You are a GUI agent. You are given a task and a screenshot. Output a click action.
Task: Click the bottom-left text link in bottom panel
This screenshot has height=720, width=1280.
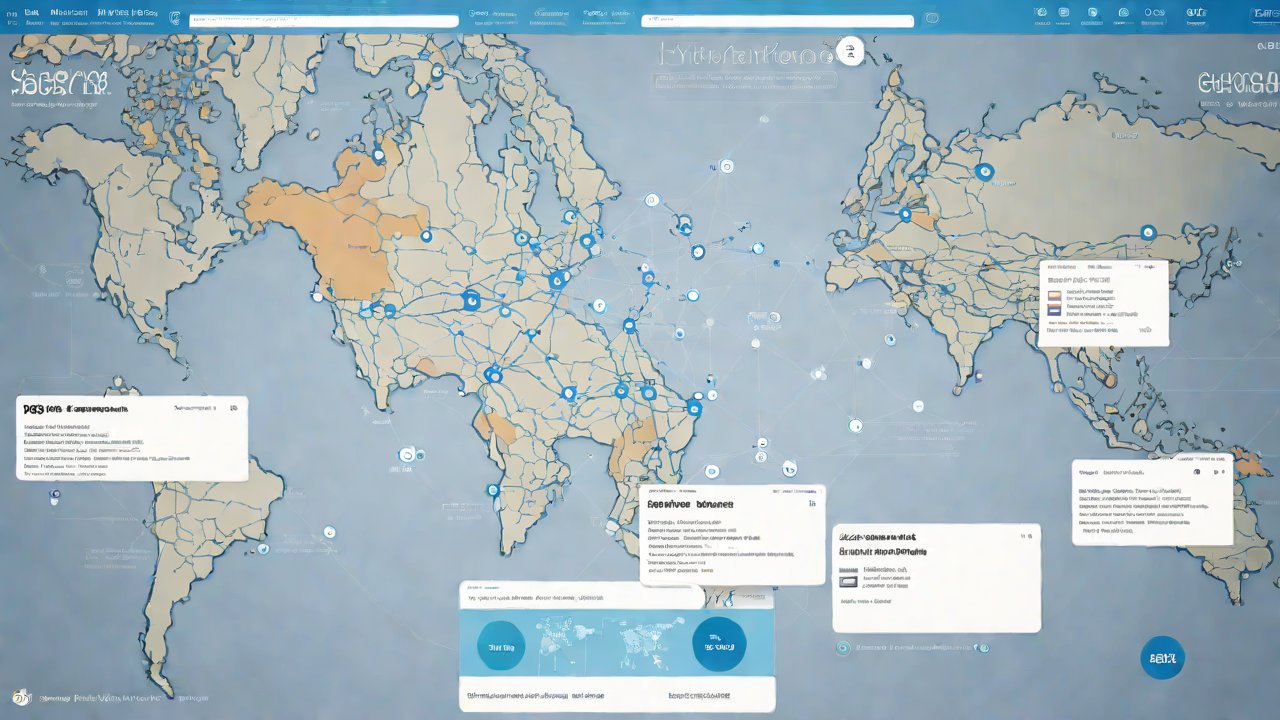point(535,694)
